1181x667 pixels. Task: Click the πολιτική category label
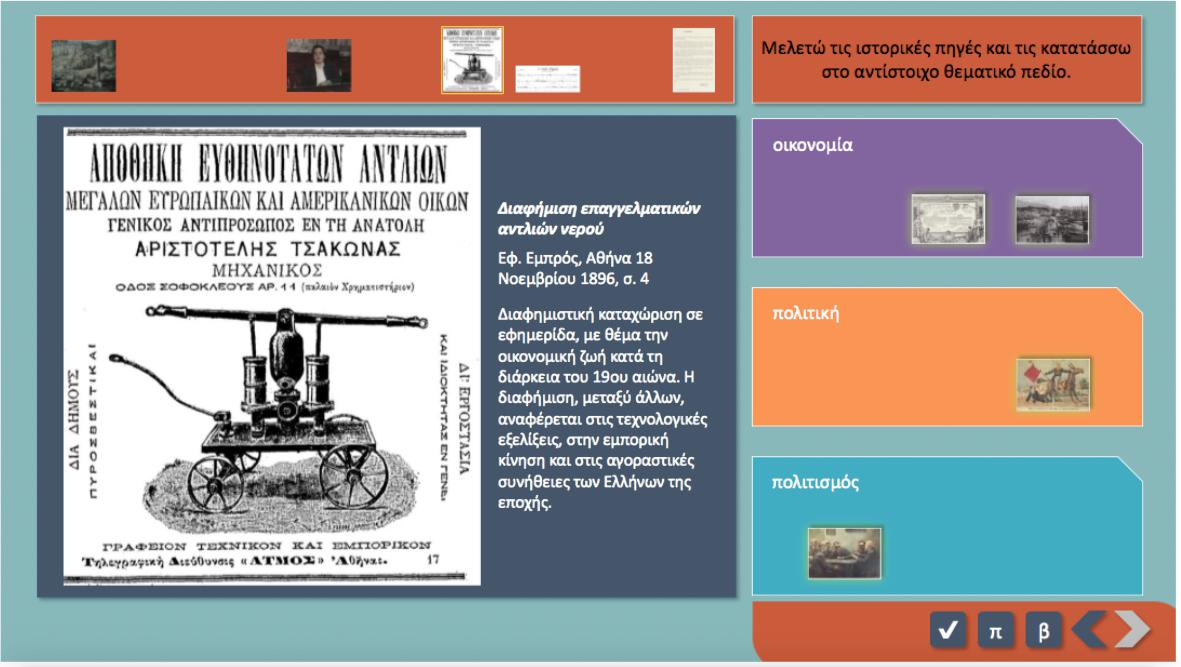click(805, 313)
